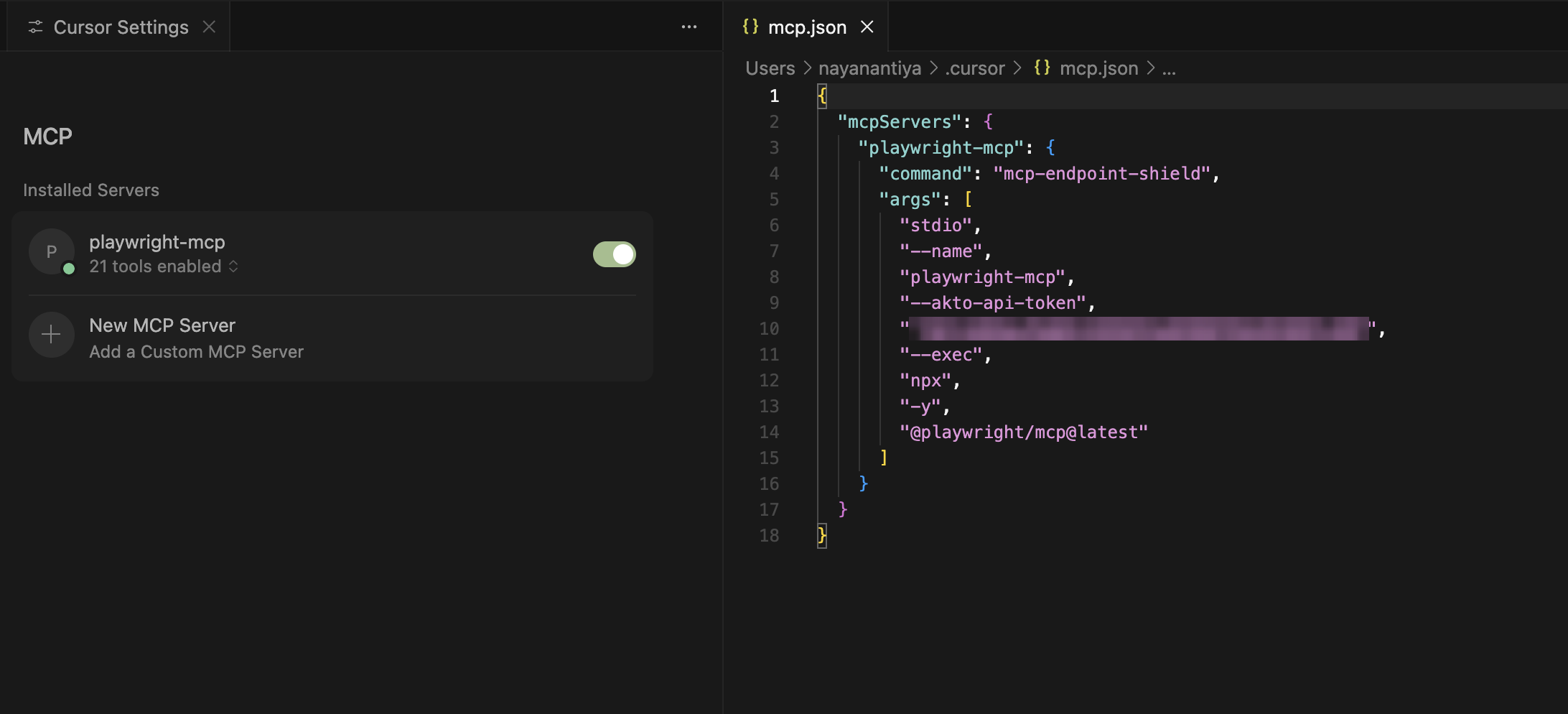Close the Cursor Settings tab
The image size is (1568, 714).
coord(209,27)
